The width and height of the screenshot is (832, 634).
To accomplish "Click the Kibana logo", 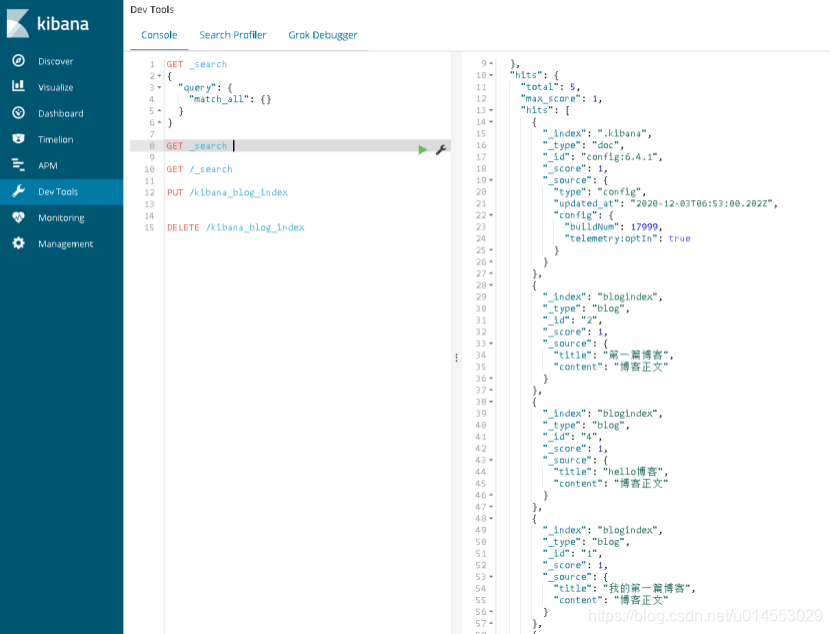I will [47, 23].
